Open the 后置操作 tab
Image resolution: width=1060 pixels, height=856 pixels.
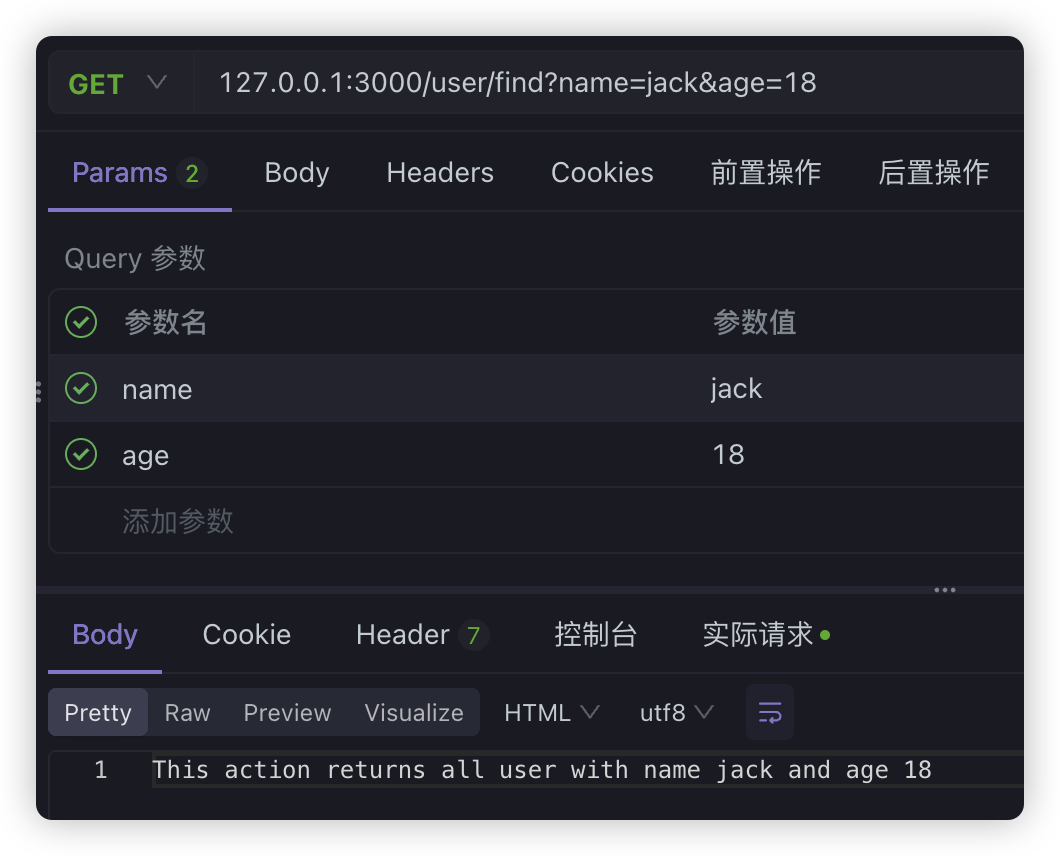pos(933,173)
